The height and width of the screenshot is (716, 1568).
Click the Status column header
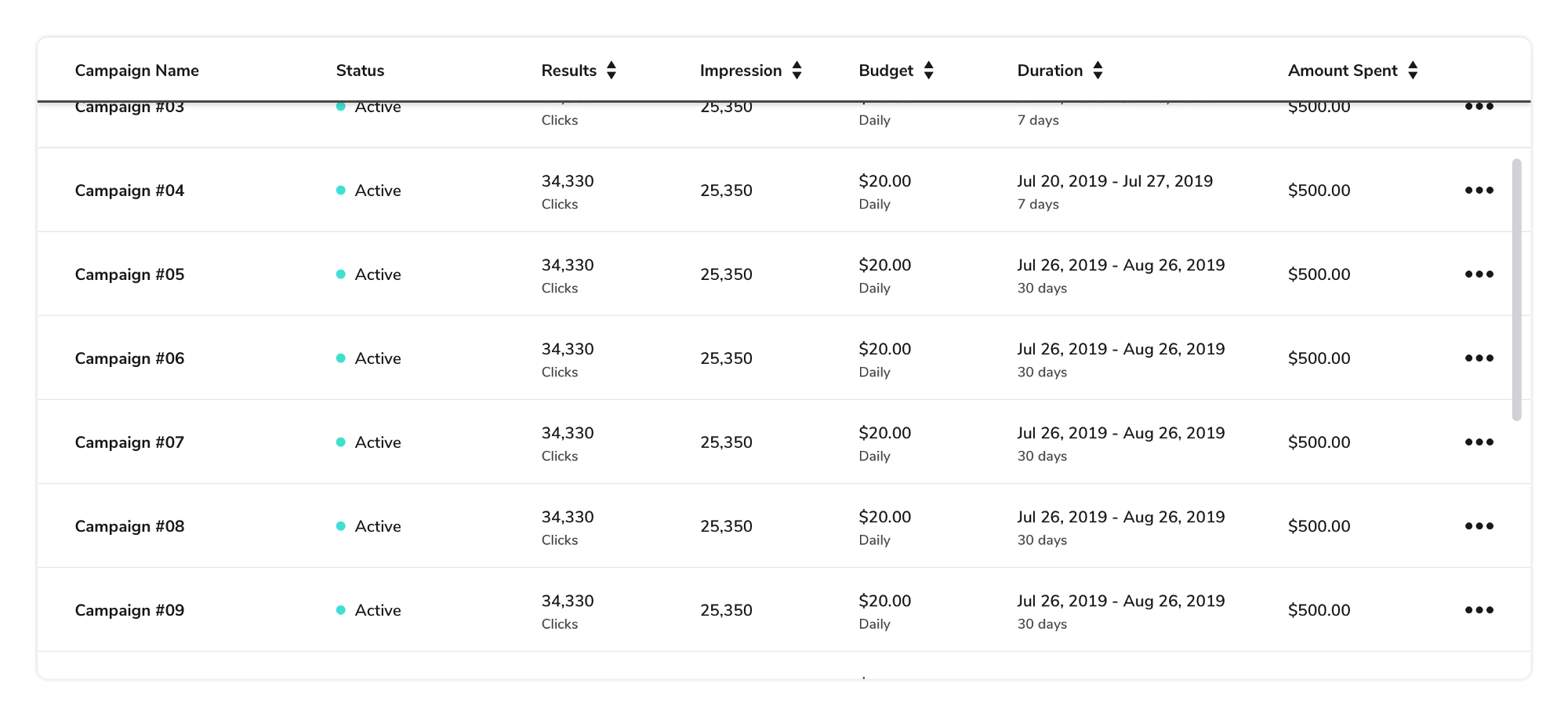tap(360, 71)
